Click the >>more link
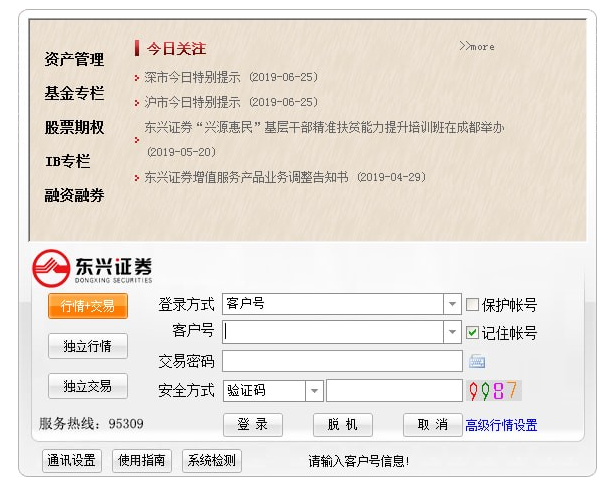Viewport: 606px width, 484px height. [477, 47]
